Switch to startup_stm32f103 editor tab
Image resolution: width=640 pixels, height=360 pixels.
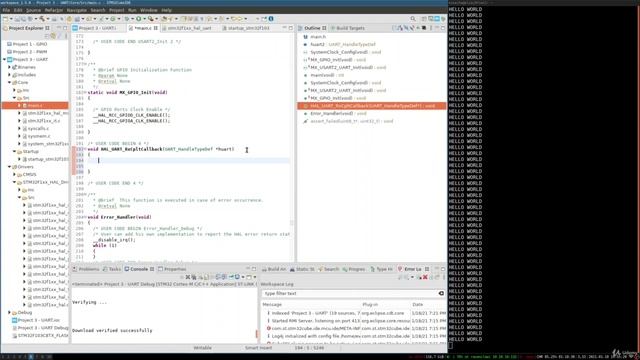(x=248, y=28)
